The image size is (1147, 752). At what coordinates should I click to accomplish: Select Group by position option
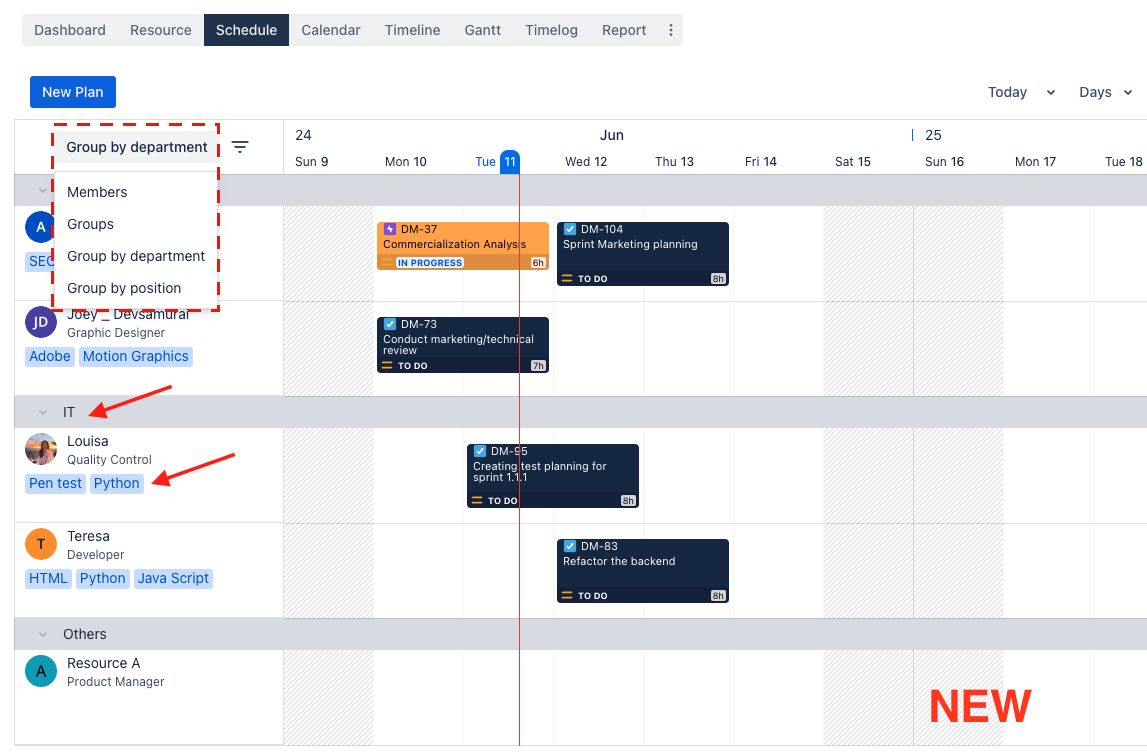[124, 288]
